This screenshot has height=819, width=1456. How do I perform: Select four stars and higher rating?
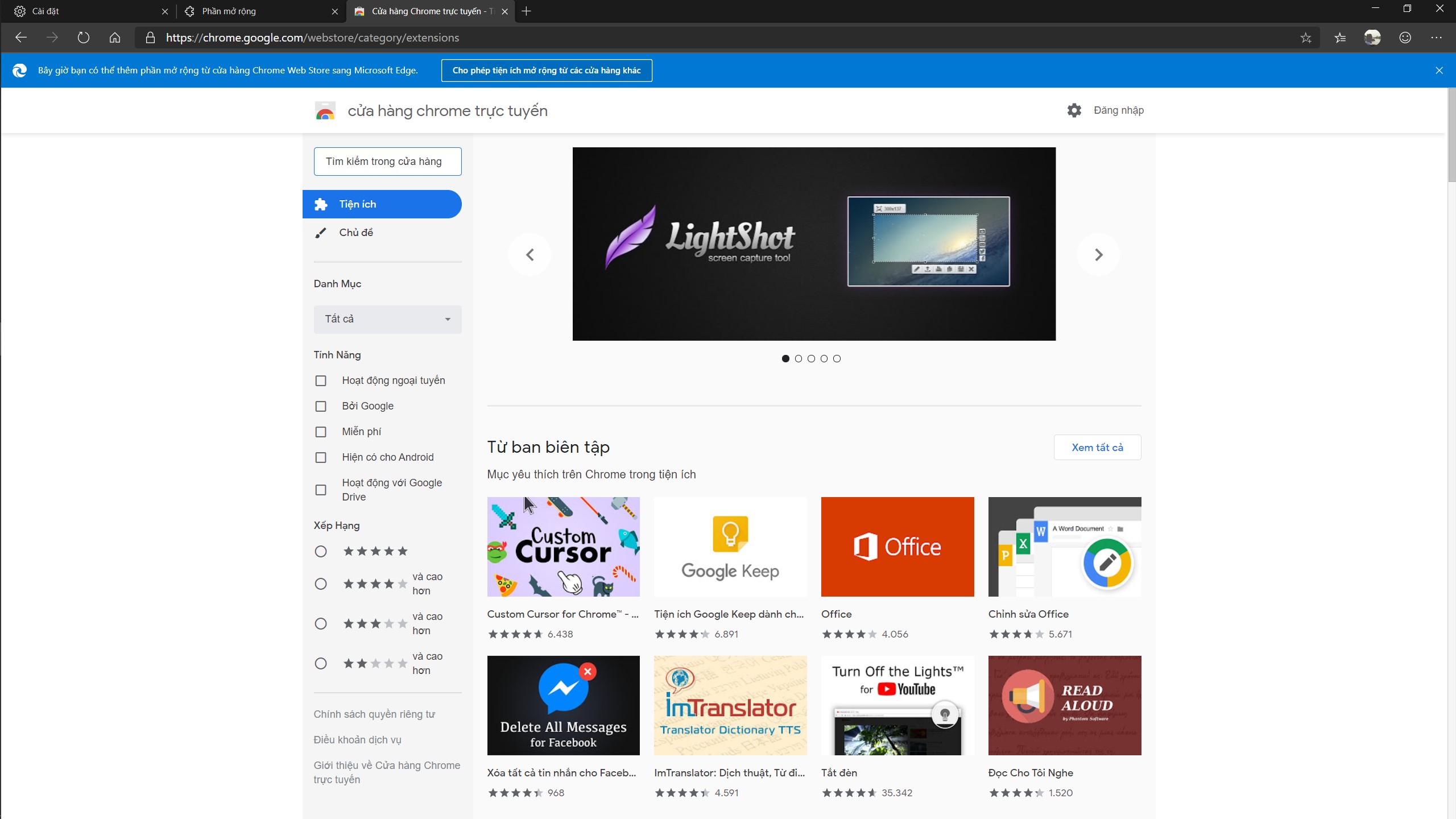click(321, 584)
